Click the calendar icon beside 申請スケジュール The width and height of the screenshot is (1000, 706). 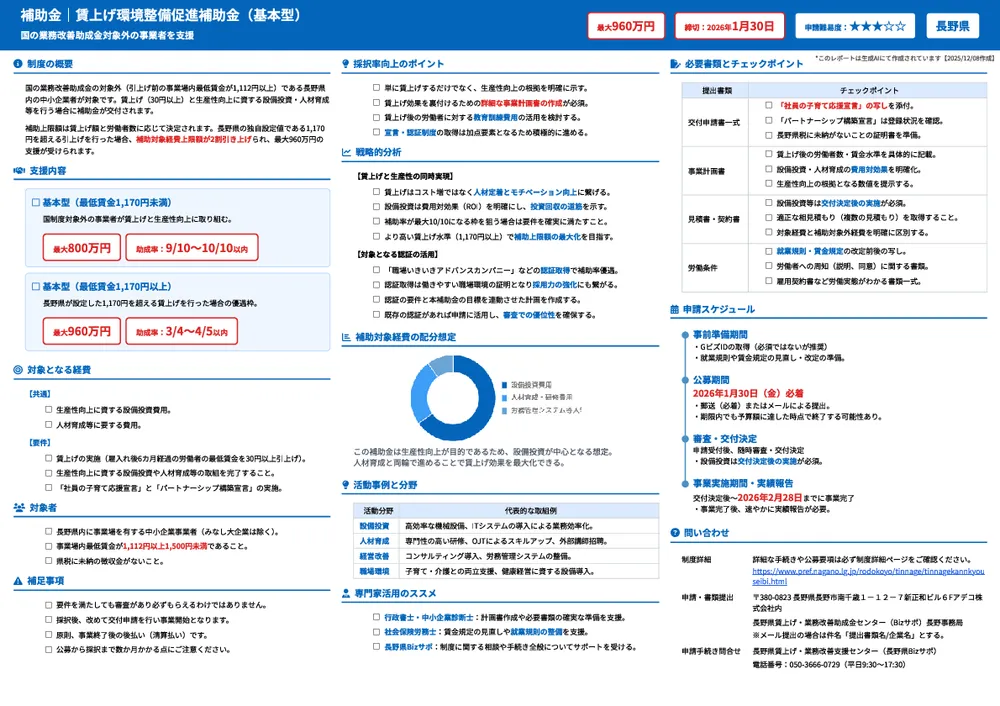[673, 309]
